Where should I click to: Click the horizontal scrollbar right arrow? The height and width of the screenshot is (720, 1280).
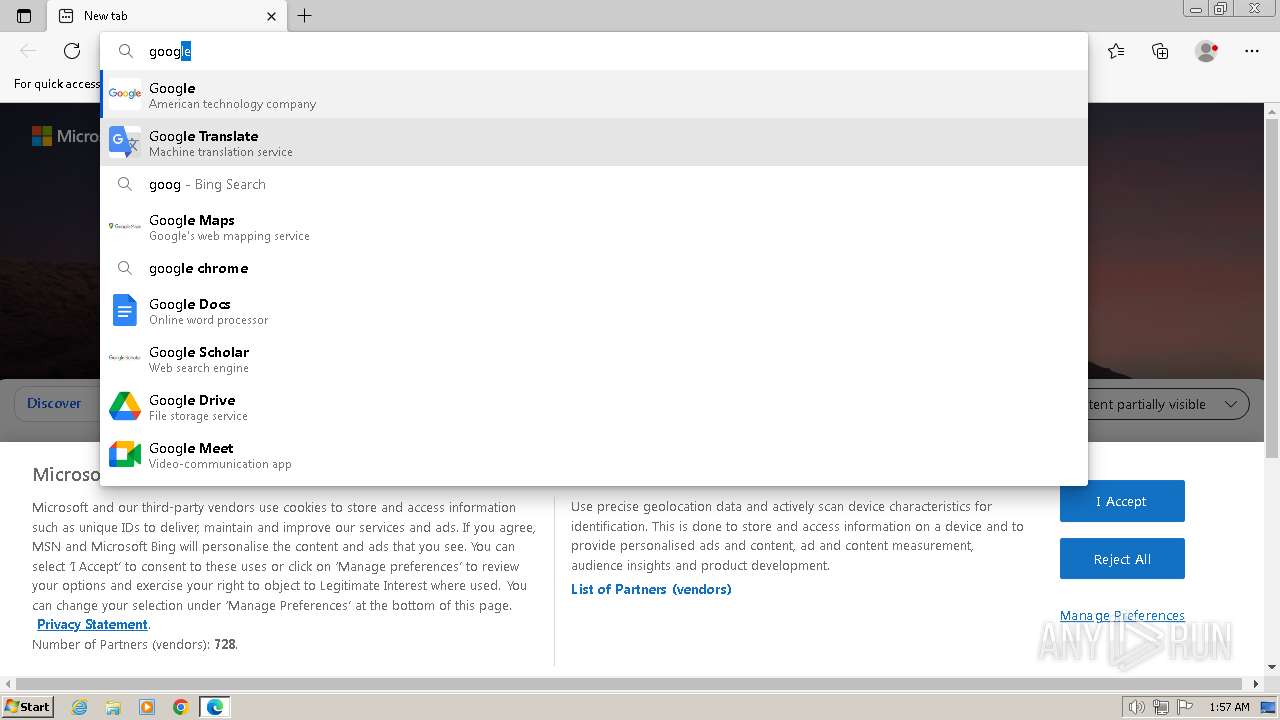point(1257,684)
